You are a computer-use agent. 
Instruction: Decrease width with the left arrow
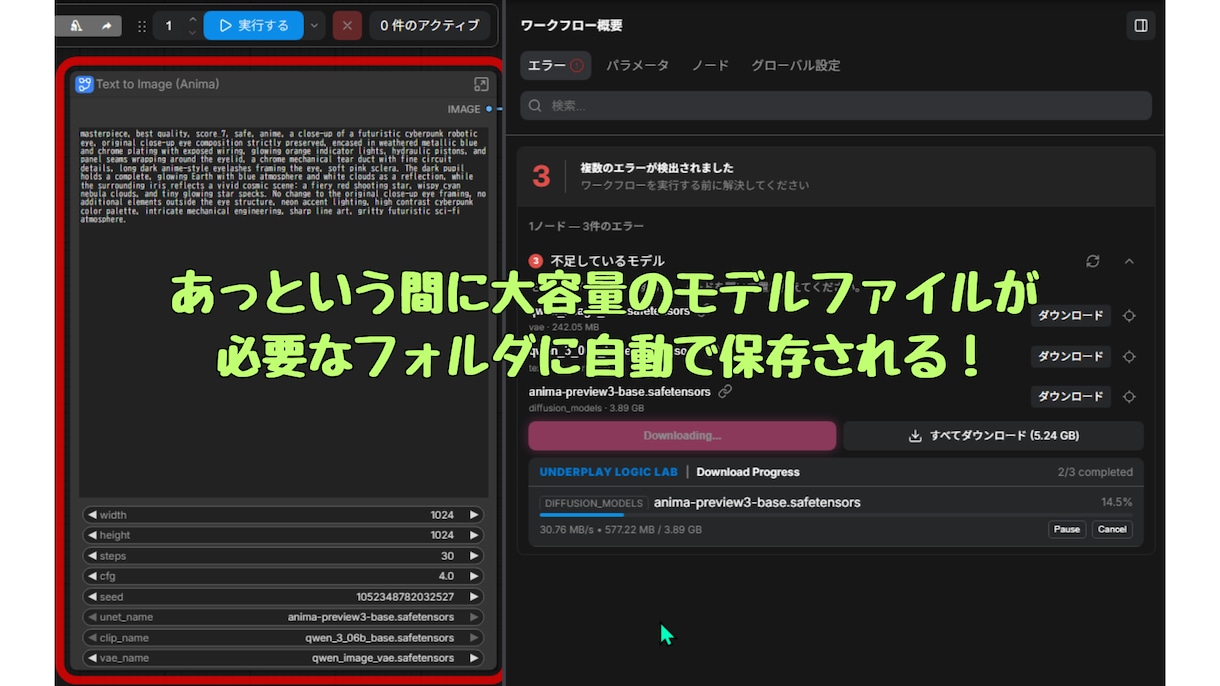92,515
